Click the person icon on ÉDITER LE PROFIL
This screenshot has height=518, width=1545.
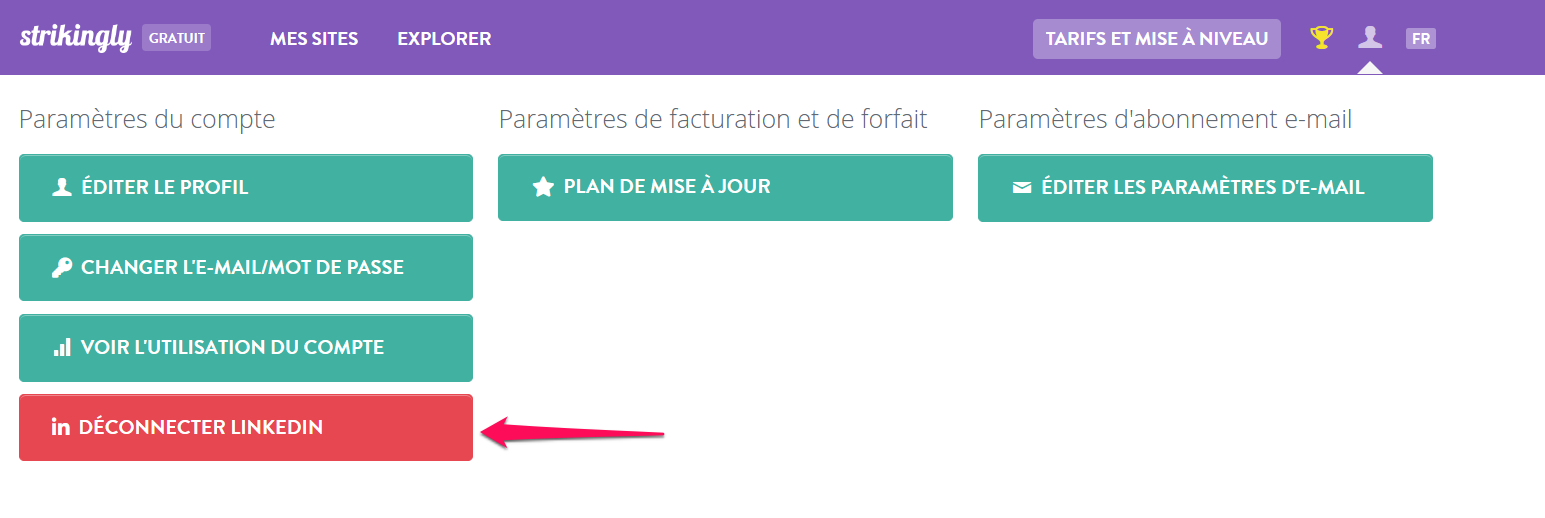(x=62, y=187)
